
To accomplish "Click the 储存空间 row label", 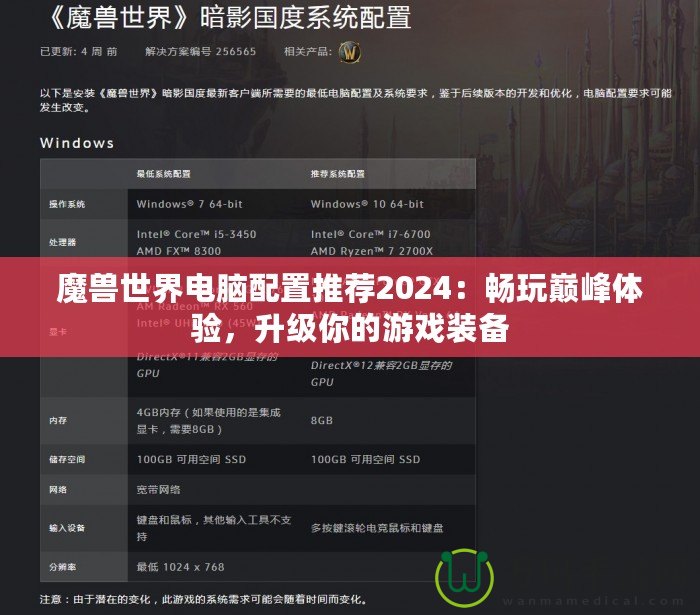I will [x=67, y=459].
